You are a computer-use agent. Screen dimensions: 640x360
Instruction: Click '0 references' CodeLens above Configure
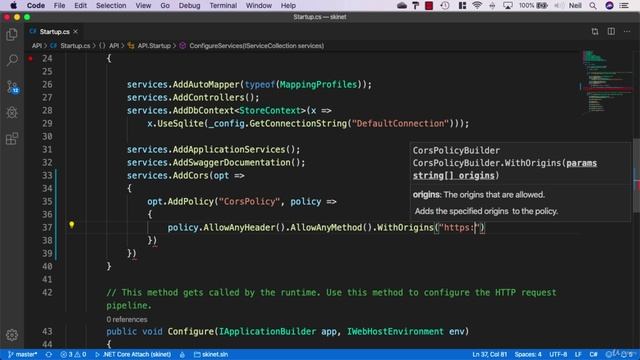point(127,319)
